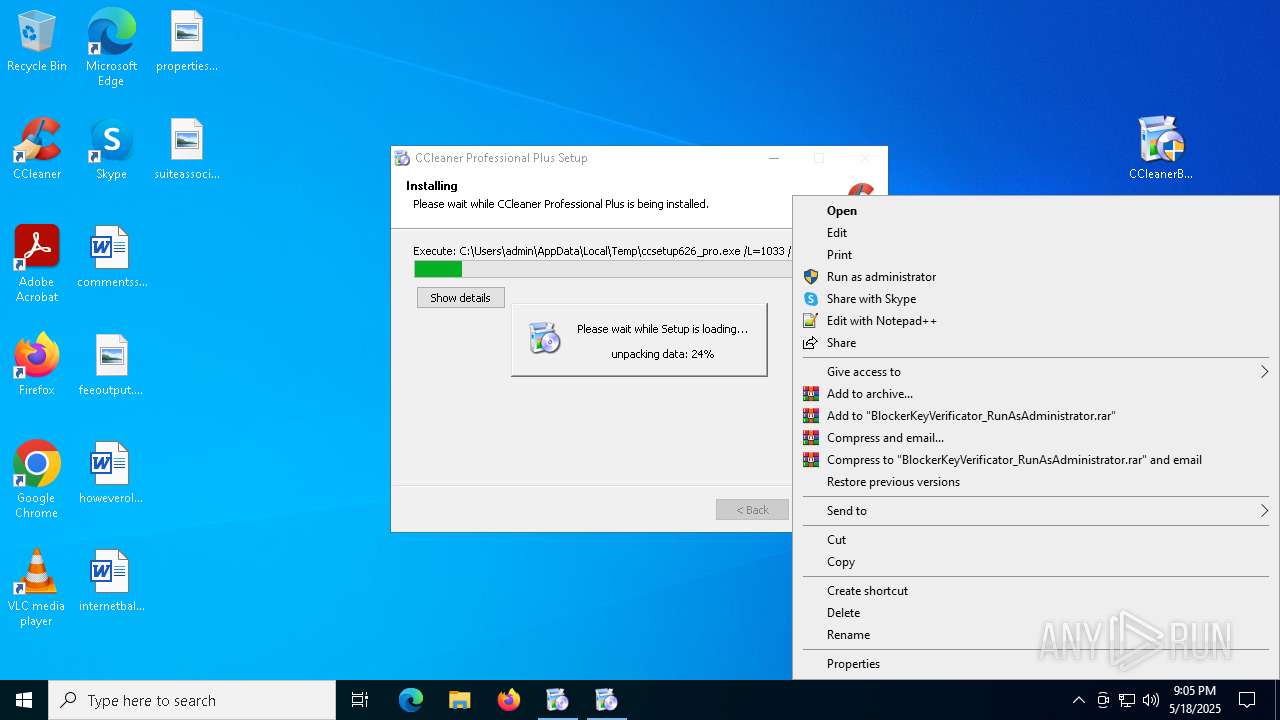Click the Show details button
1280x720 pixels.
461,298
